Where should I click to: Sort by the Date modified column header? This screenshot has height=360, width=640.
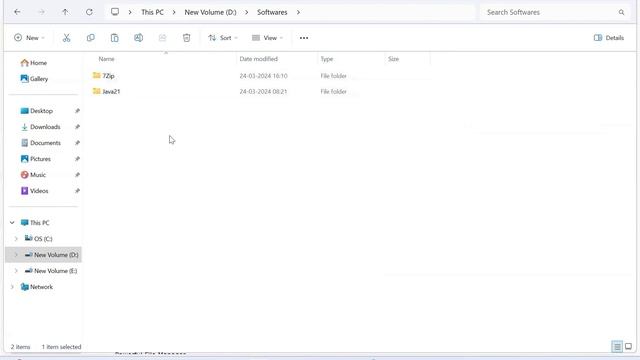coord(258,59)
